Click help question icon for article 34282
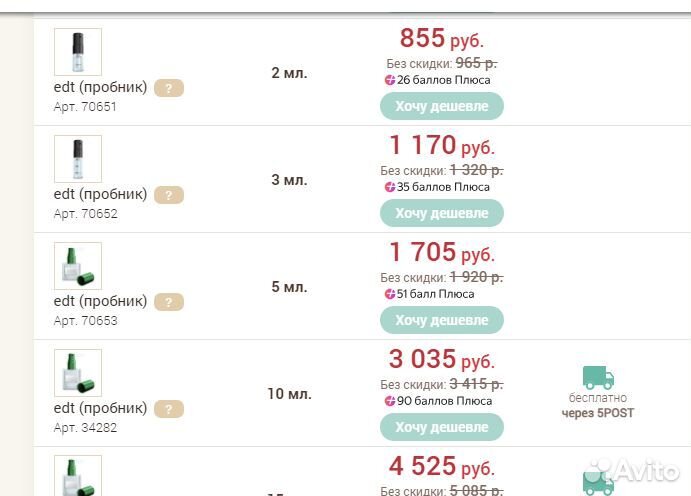 tap(169, 409)
